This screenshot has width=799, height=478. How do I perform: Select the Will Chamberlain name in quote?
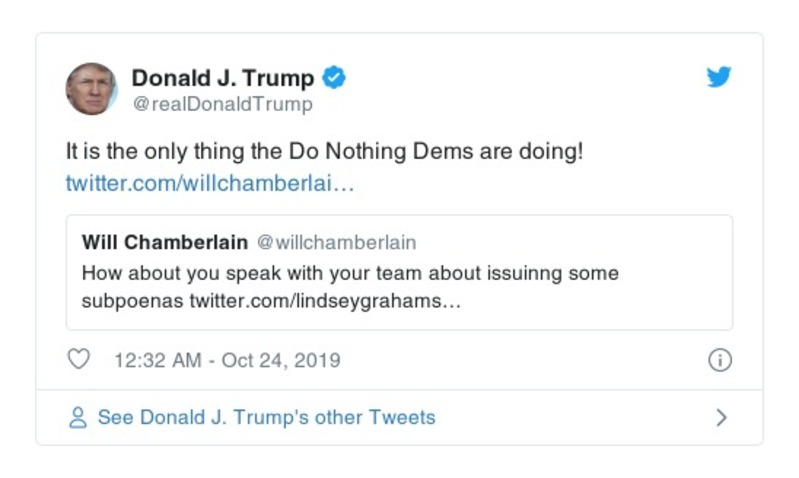[x=164, y=243]
